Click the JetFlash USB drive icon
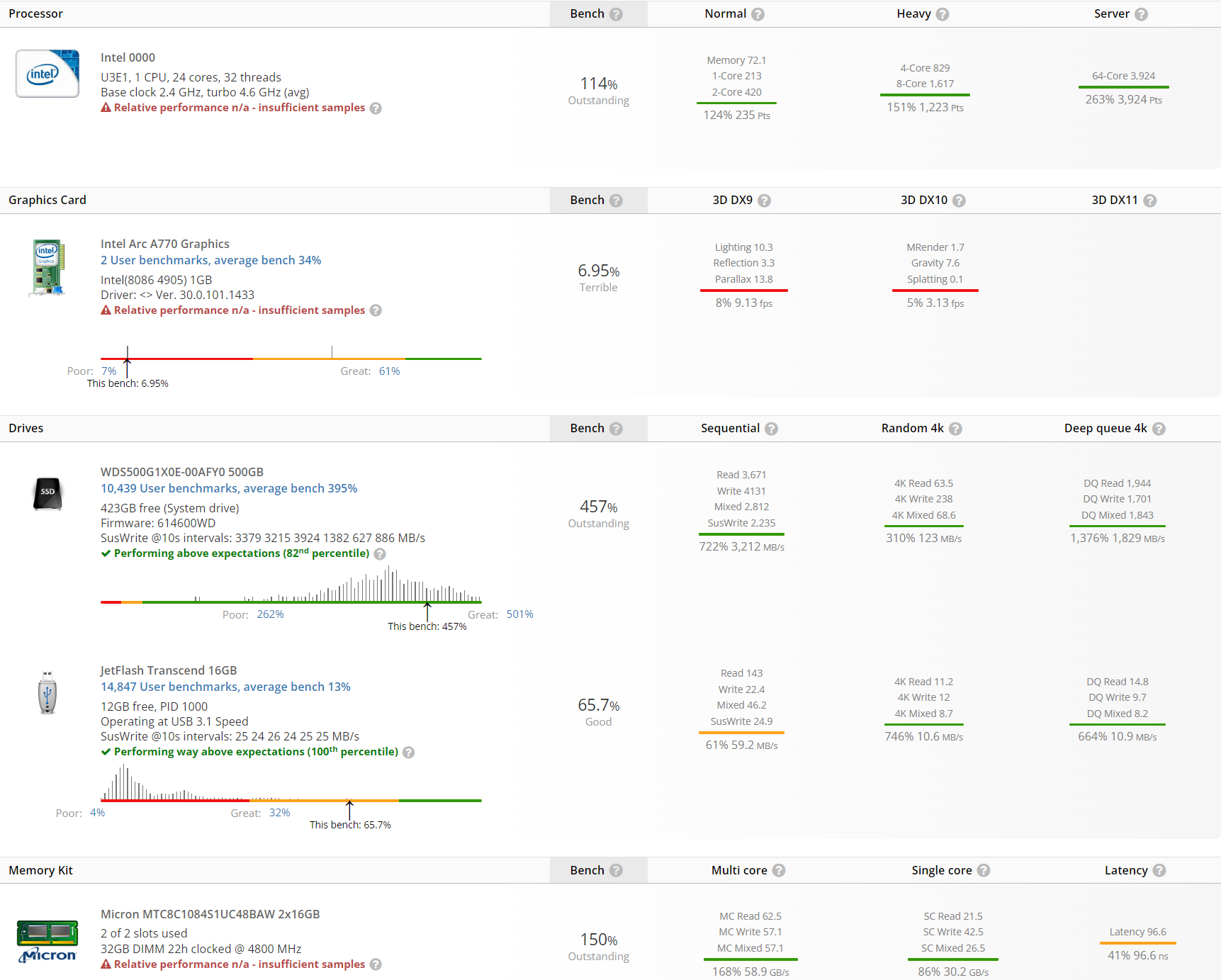The height and width of the screenshot is (980, 1221). pyautogui.click(x=47, y=692)
